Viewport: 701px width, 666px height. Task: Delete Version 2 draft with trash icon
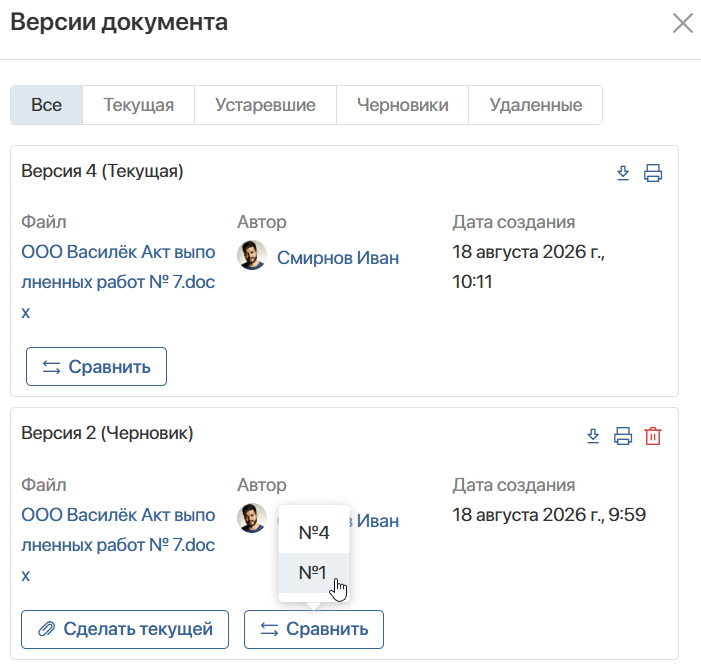(653, 436)
